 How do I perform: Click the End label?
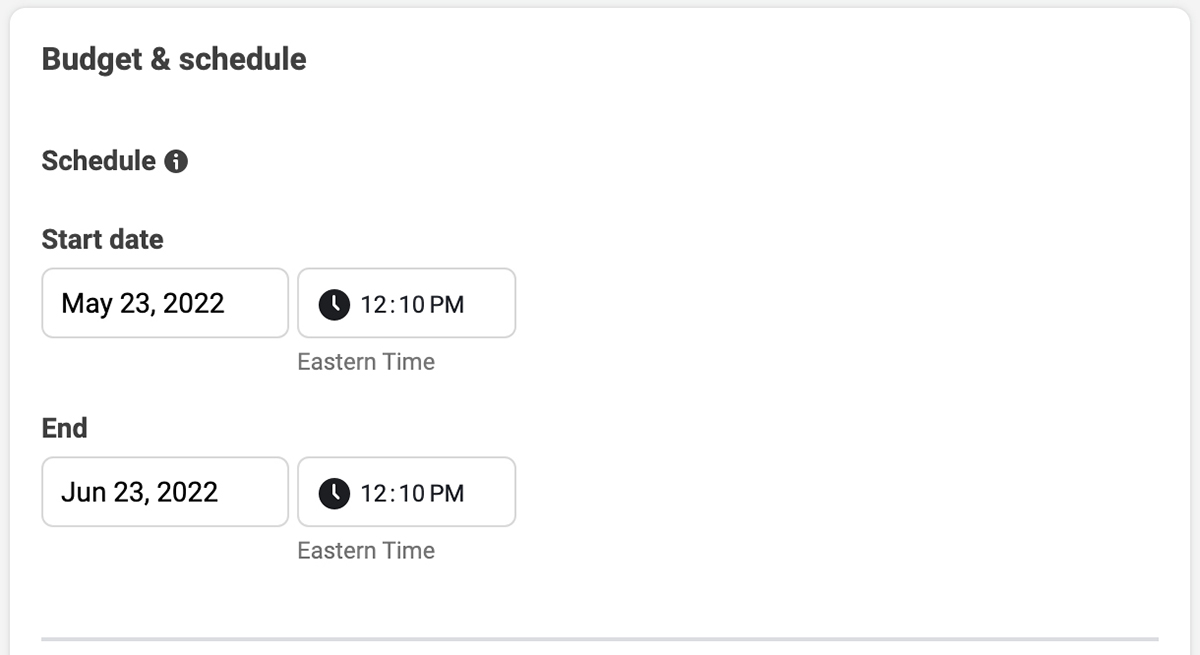pyautogui.click(x=65, y=428)
